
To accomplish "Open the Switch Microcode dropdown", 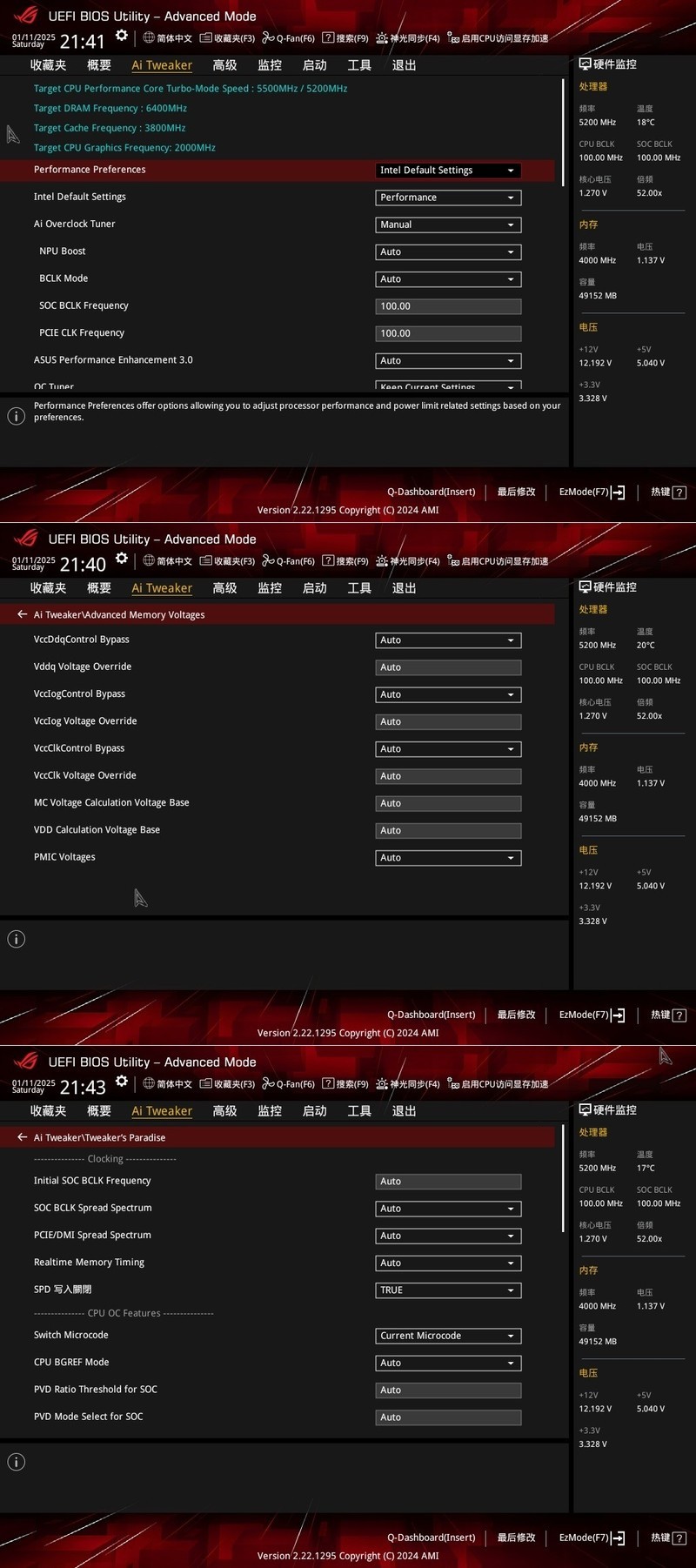I will click(x=448, y=1336).
